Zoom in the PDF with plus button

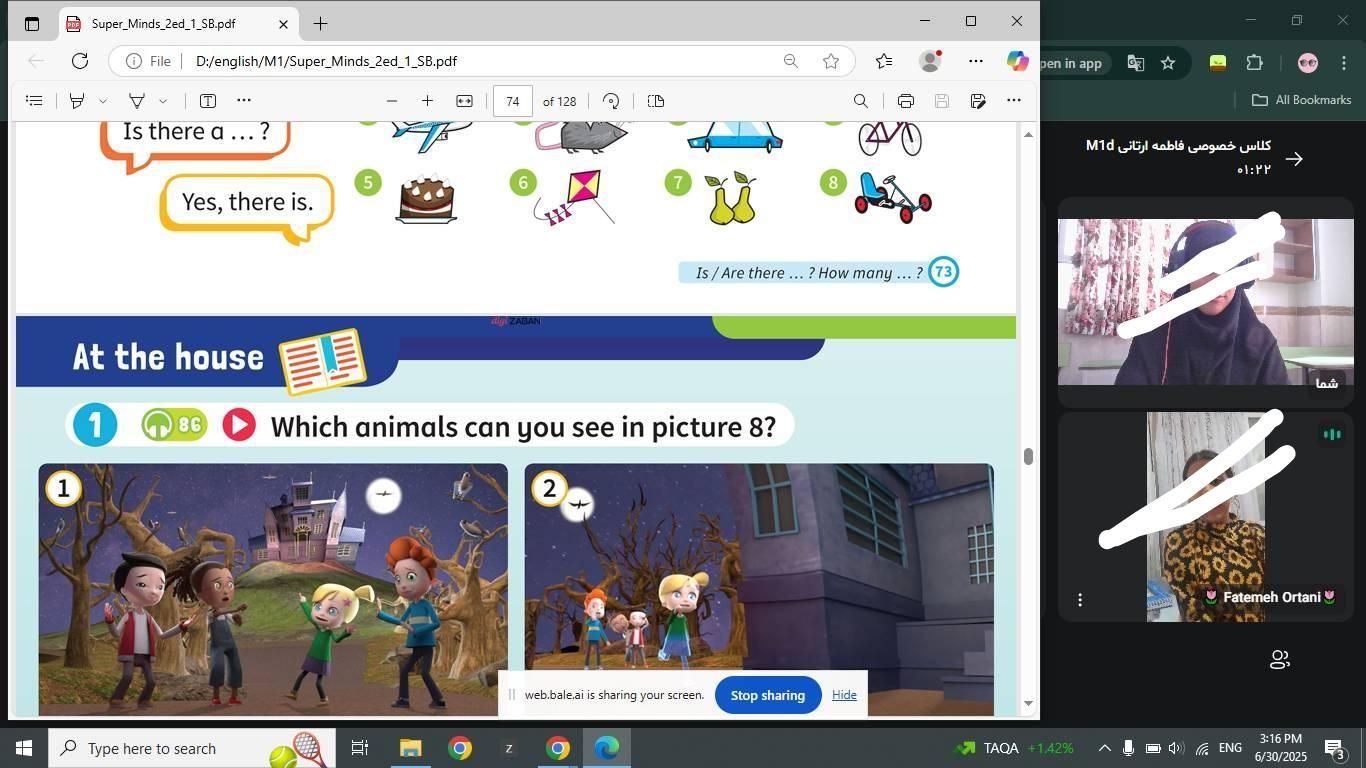pyautogui.click(x=427, y=101)
